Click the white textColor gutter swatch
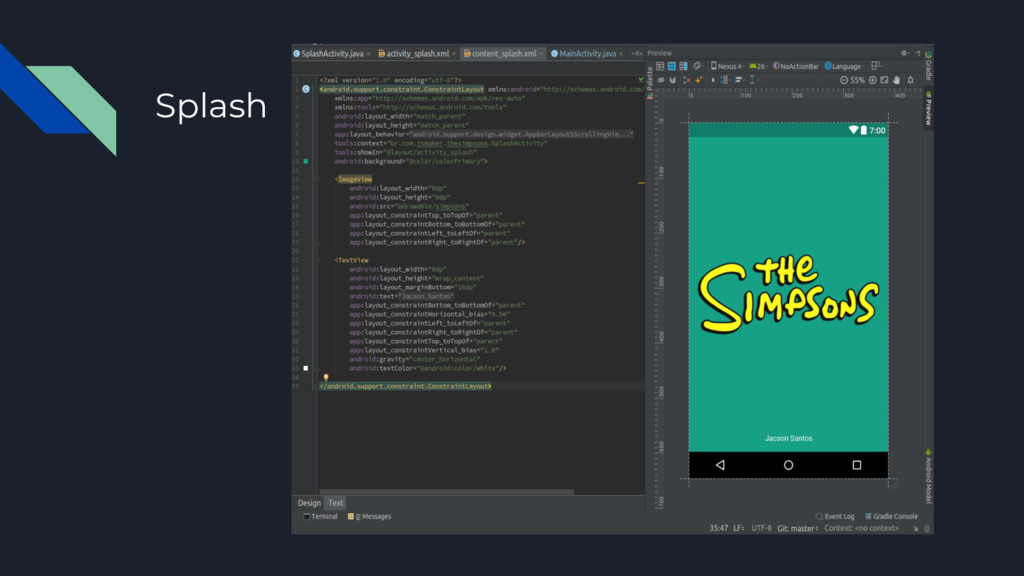This screenshot has width=1024, height=576. pyautogui.click(x=306, y=368)
